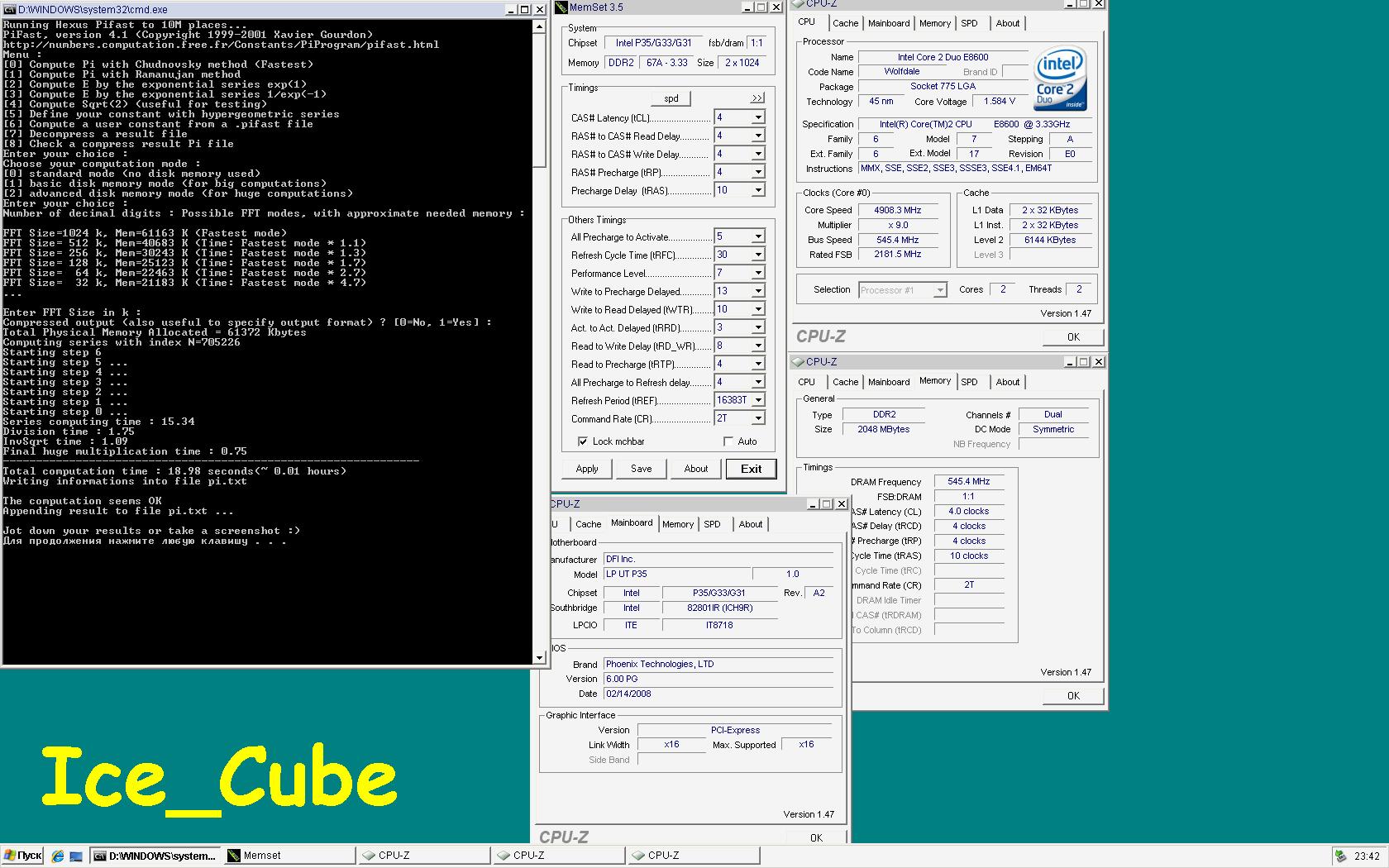Image resolution: width=1389 pixels, height=868 pixels.
Task: Open Read to Write Delay dropdown
Action: click(x=757, y=346)
